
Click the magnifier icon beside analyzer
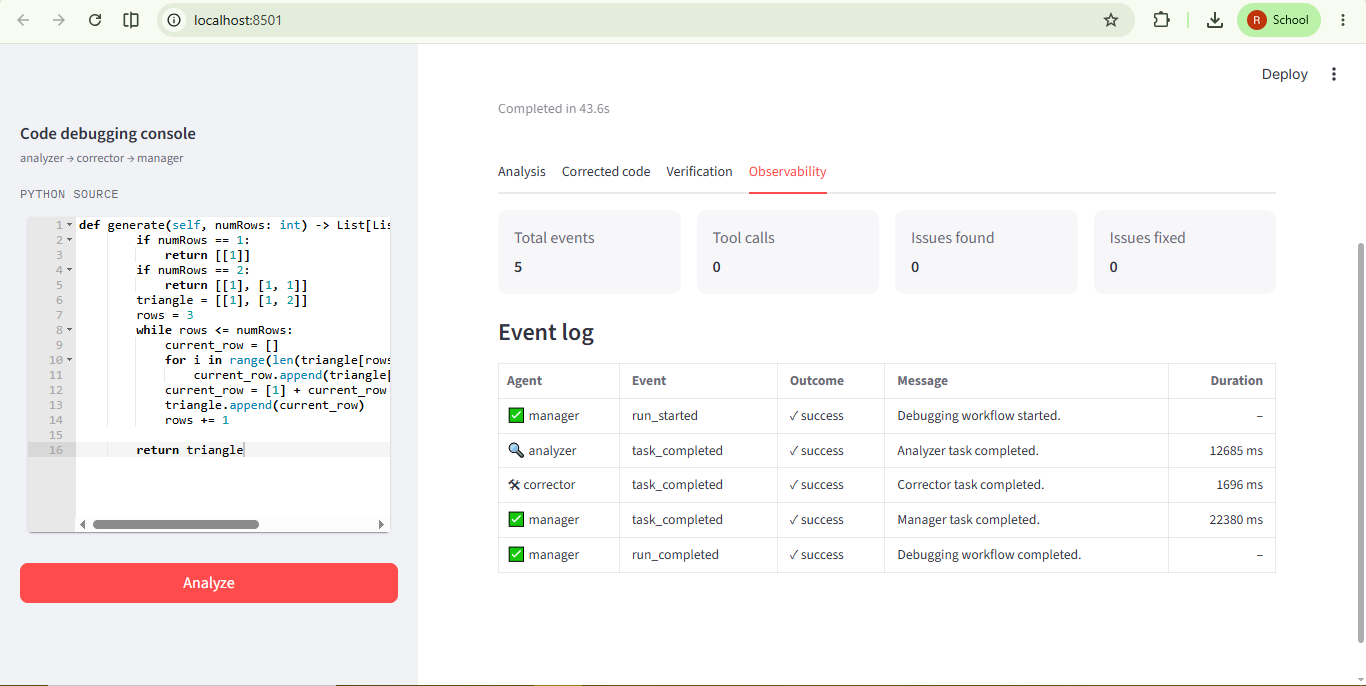click(516, 450)
